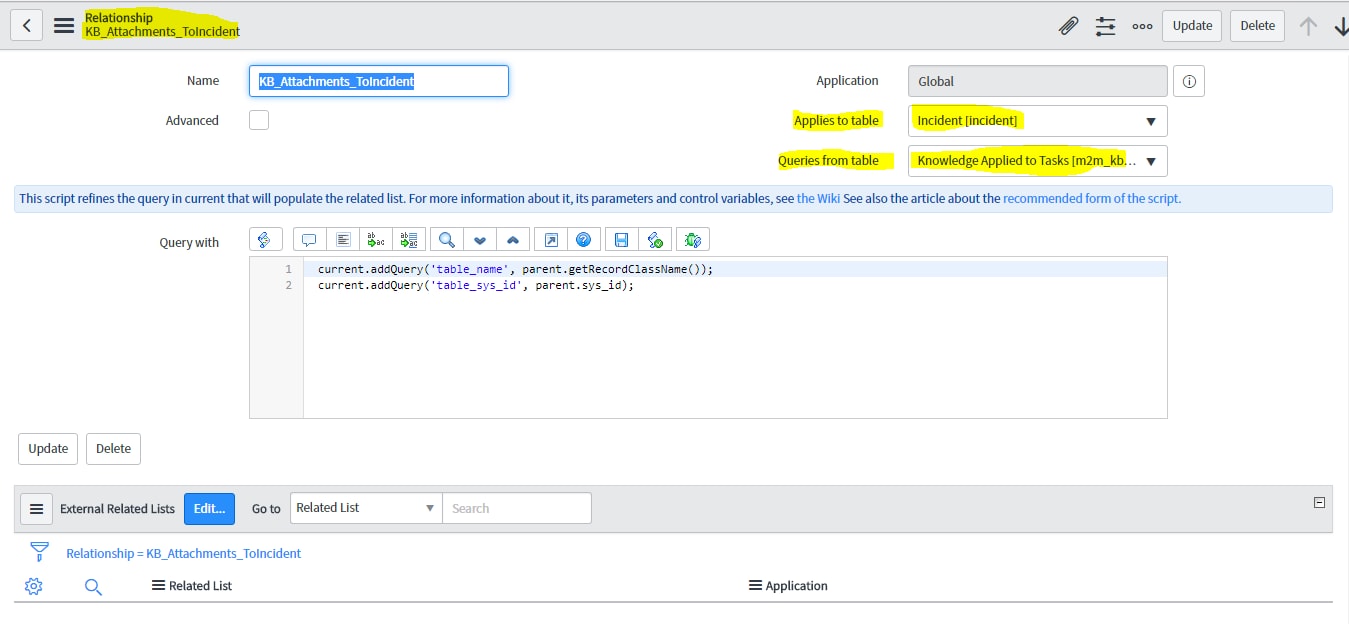The width and height of the screenshot is (1349, 624).
Task: Open form personalization sliders icon
Action: (x=1105, y=26)
